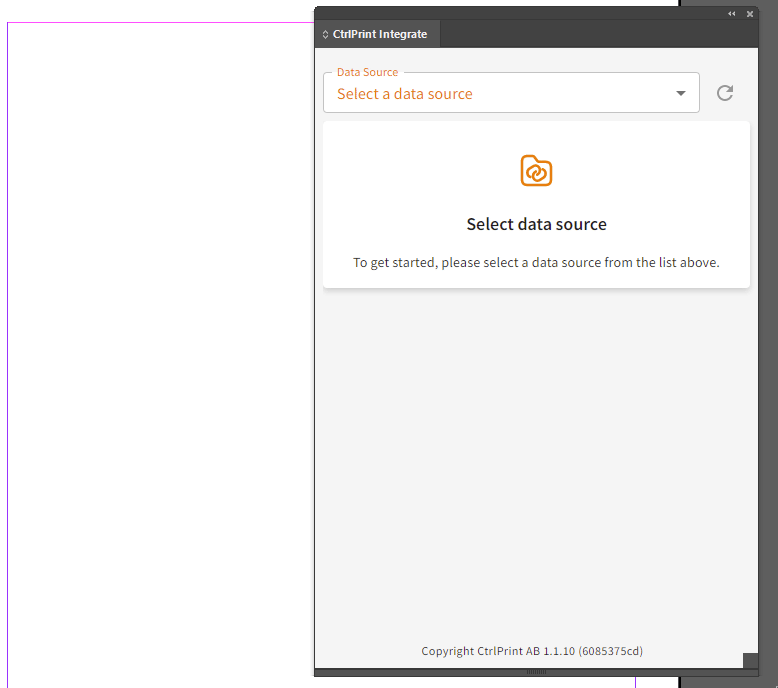
Task: Click the Copyright CtrlPrint AB version text
Action: point(532,651)
